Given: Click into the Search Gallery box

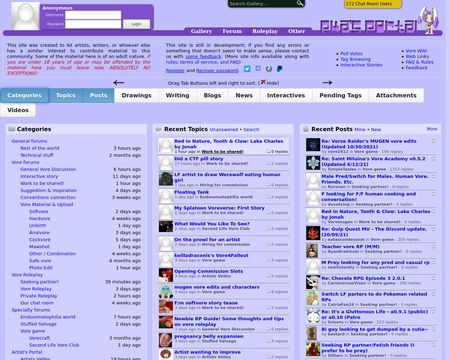Looking at the screenshot, I should [x=262, y=4].
